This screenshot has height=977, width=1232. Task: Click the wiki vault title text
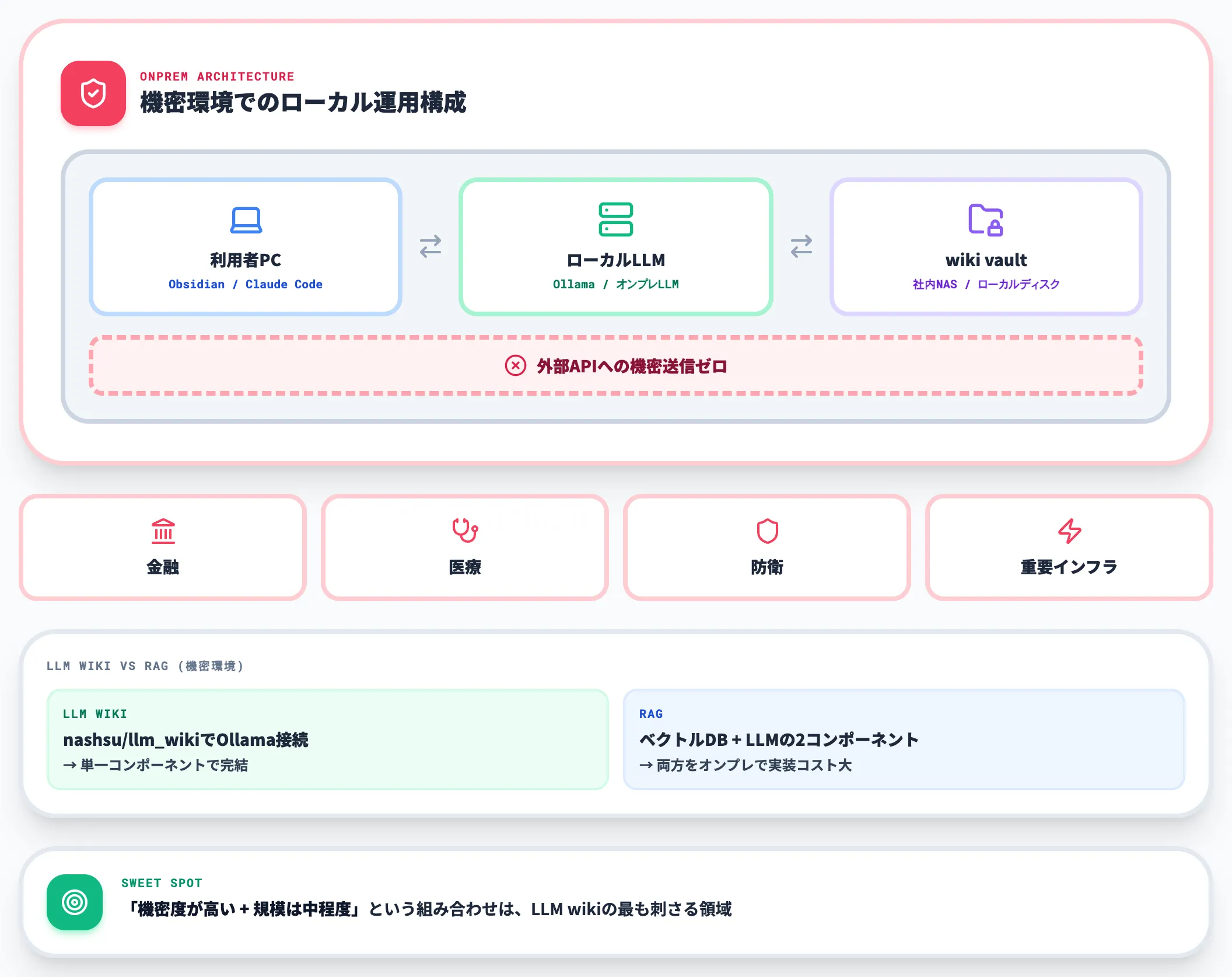pyautogui.click(x=986, y=260)
